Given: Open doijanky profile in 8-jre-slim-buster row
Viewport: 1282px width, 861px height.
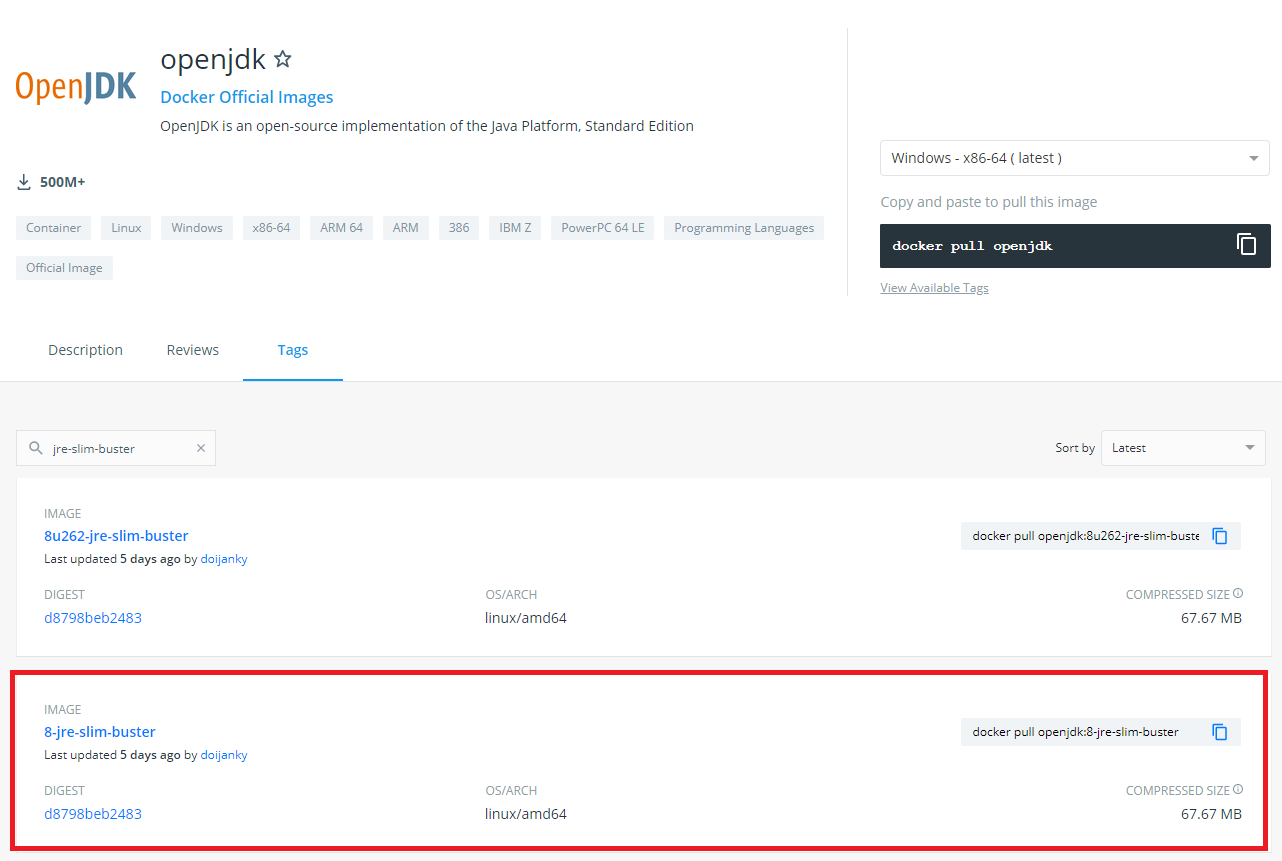Looking at the screenshot, I should (224, 755).
